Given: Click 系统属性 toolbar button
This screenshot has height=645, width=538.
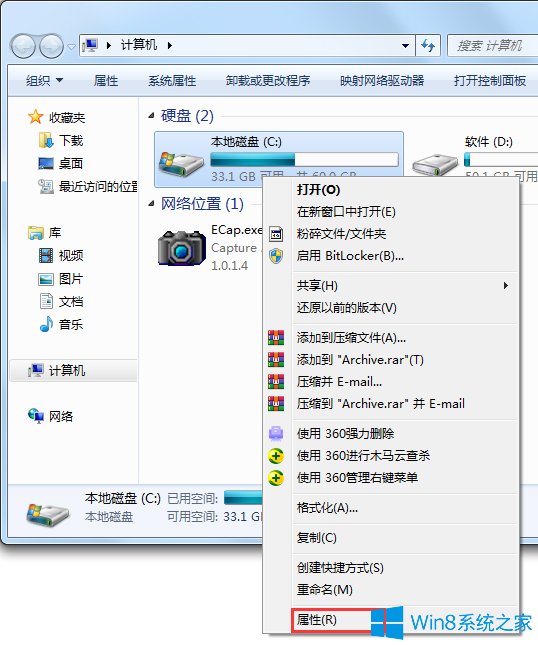Looking at the screenshot, I should 172,80.
